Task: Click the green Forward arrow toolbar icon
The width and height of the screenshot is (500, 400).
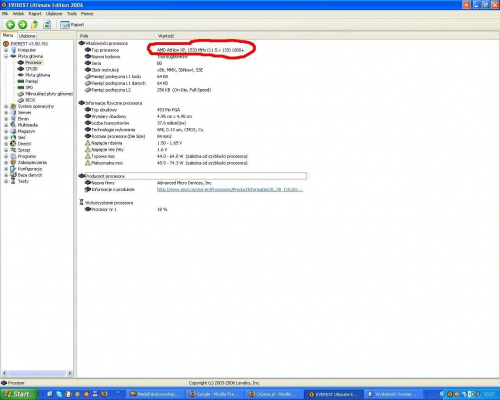Action: [22, 24]
